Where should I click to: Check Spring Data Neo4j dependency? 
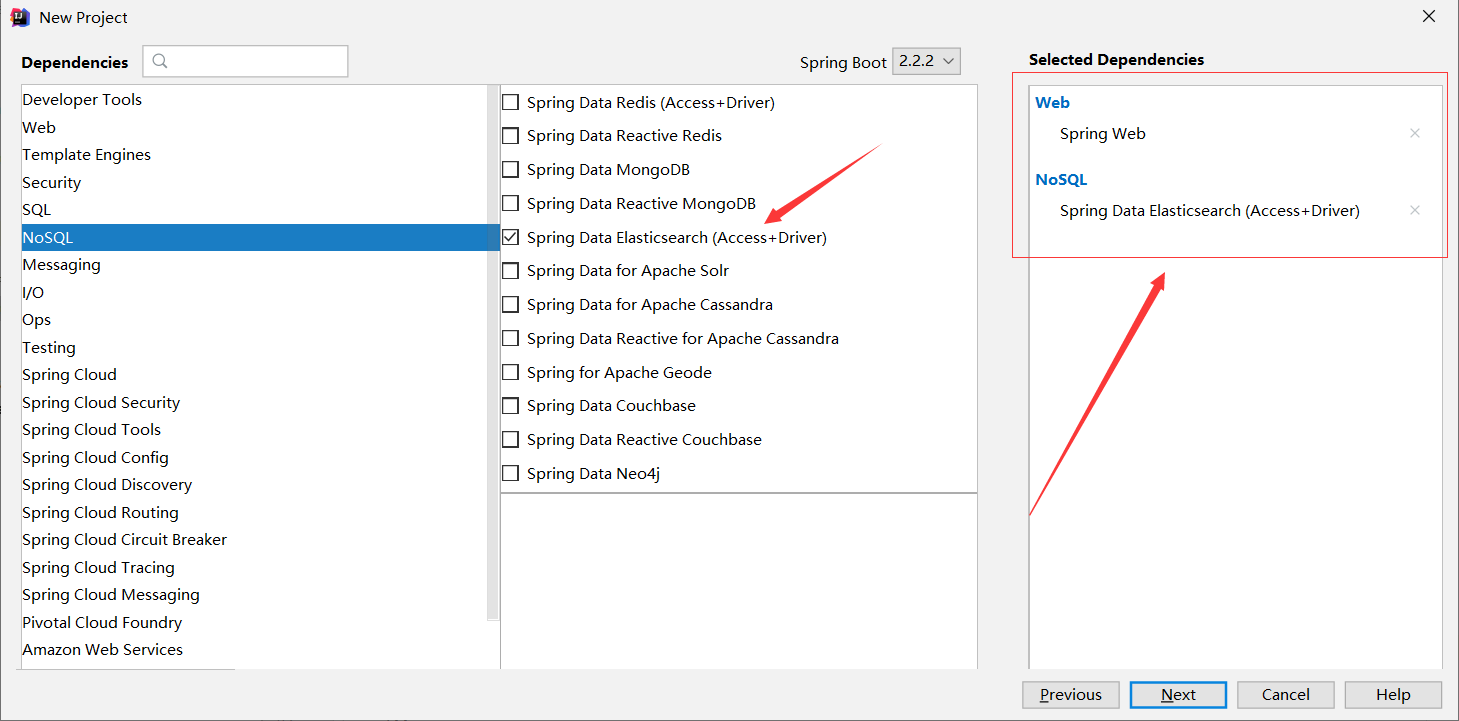(510, 472)
